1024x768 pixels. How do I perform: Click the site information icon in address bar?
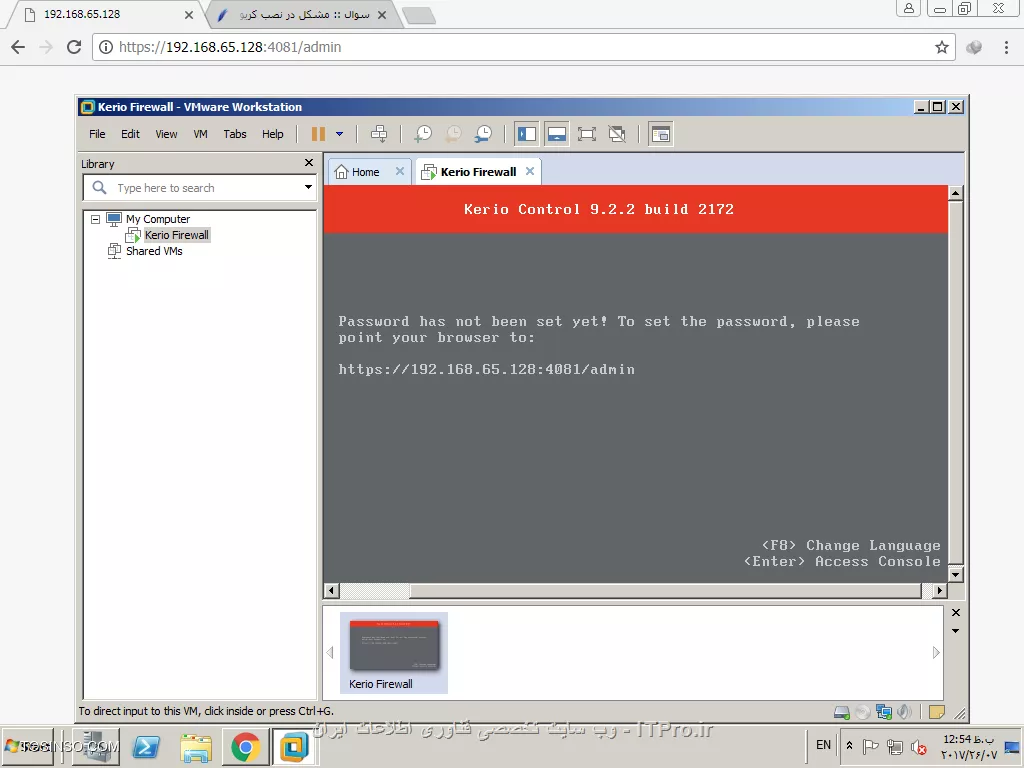[x=106, y=47]
